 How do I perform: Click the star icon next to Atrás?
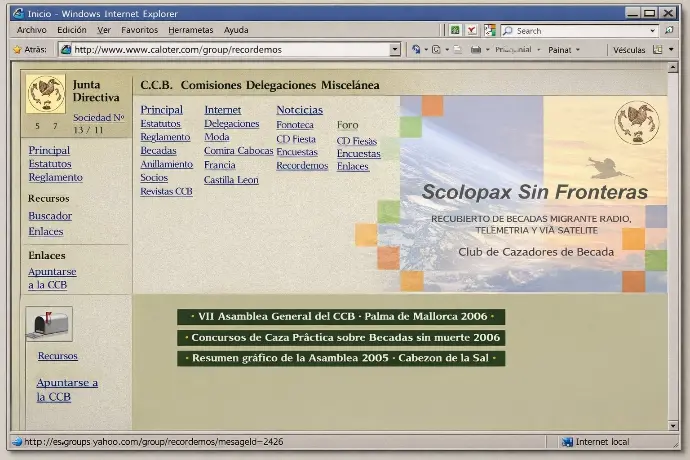tap(17, 50)
